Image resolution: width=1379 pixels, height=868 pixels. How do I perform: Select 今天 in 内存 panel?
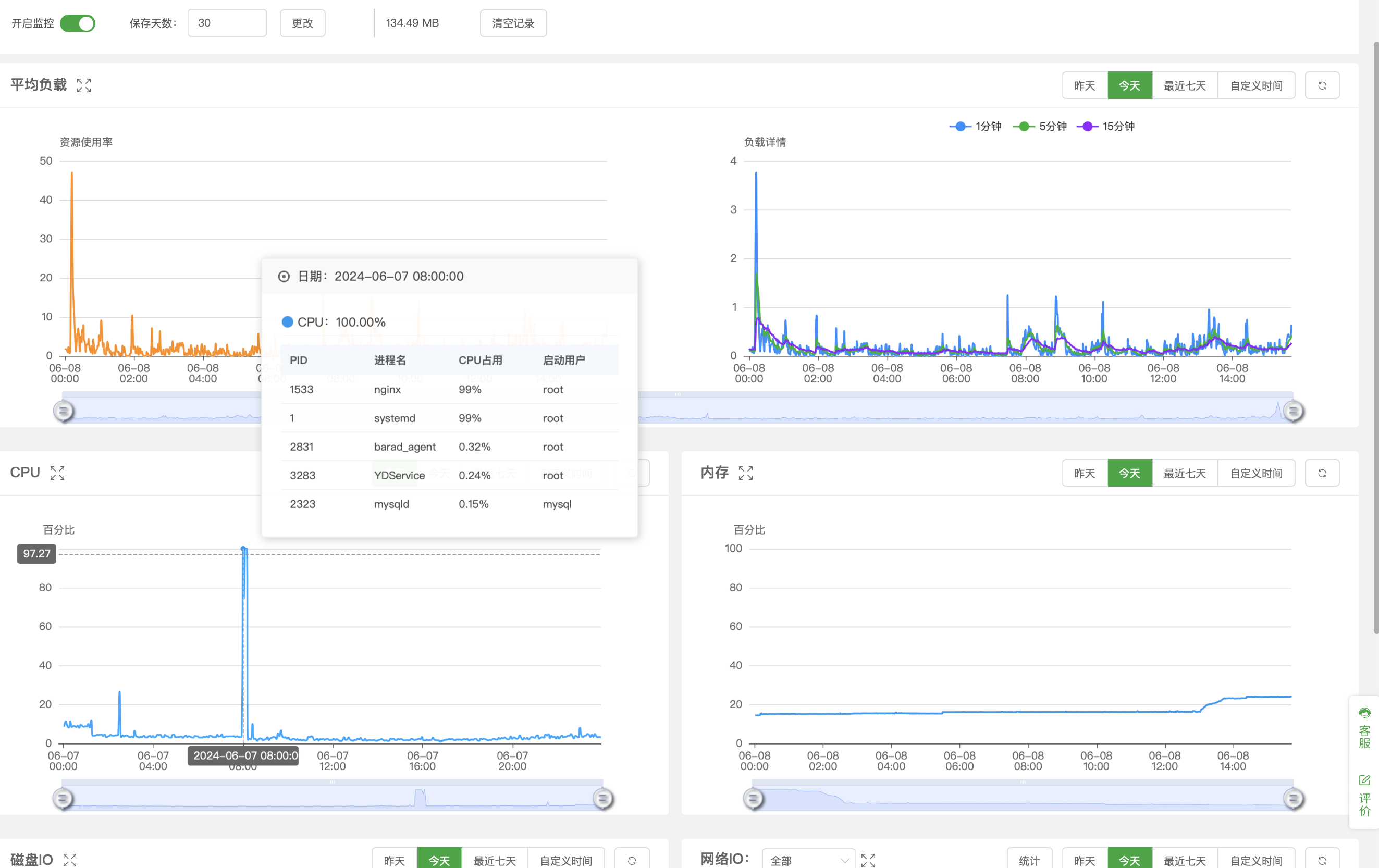coord(1129,473)
